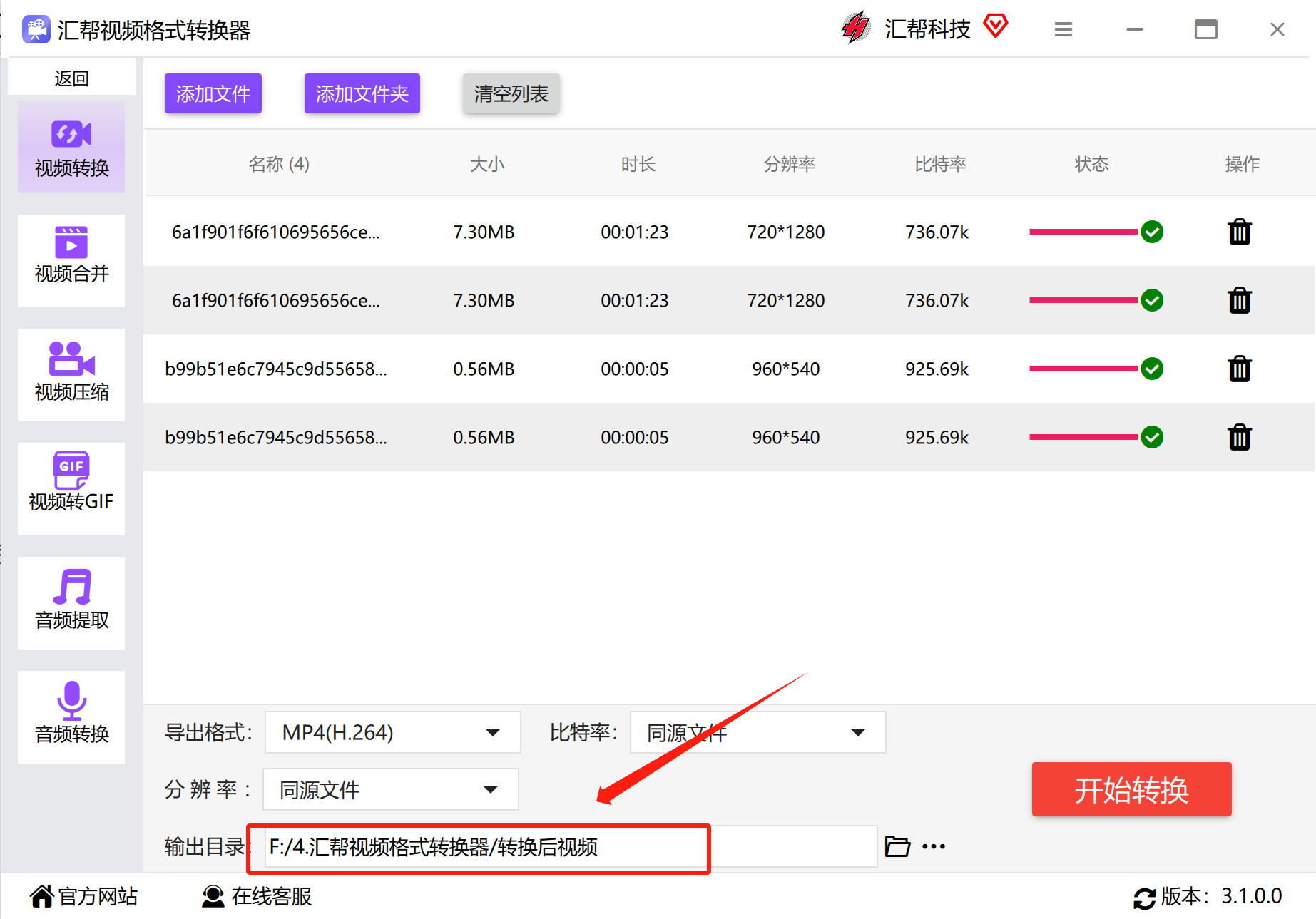1316x919 pixels.
Task: Open the 视频转换 video convert module
Action: (x=71, y=148)
